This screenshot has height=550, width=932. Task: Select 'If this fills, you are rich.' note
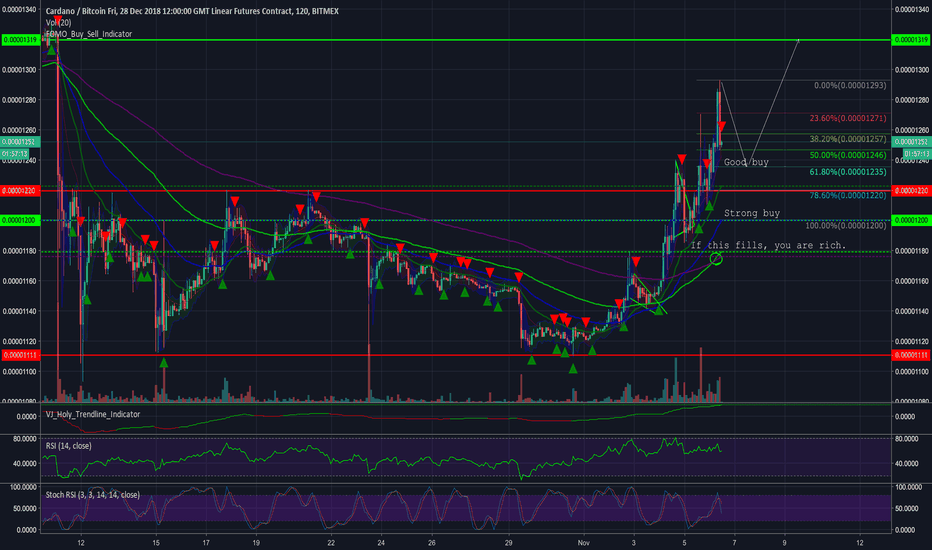click(768, 245)
